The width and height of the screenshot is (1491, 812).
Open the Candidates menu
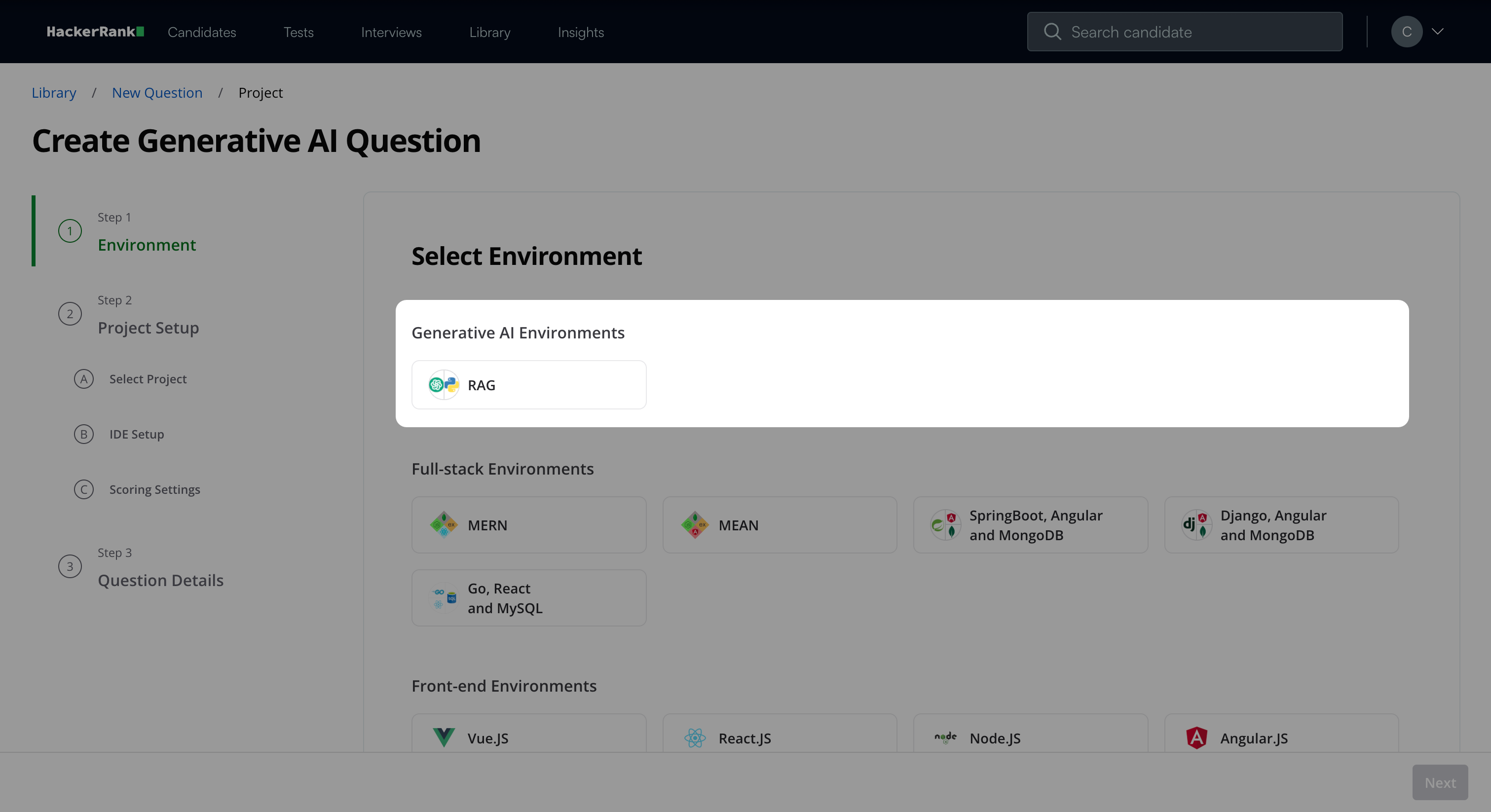tap(202, 33)
